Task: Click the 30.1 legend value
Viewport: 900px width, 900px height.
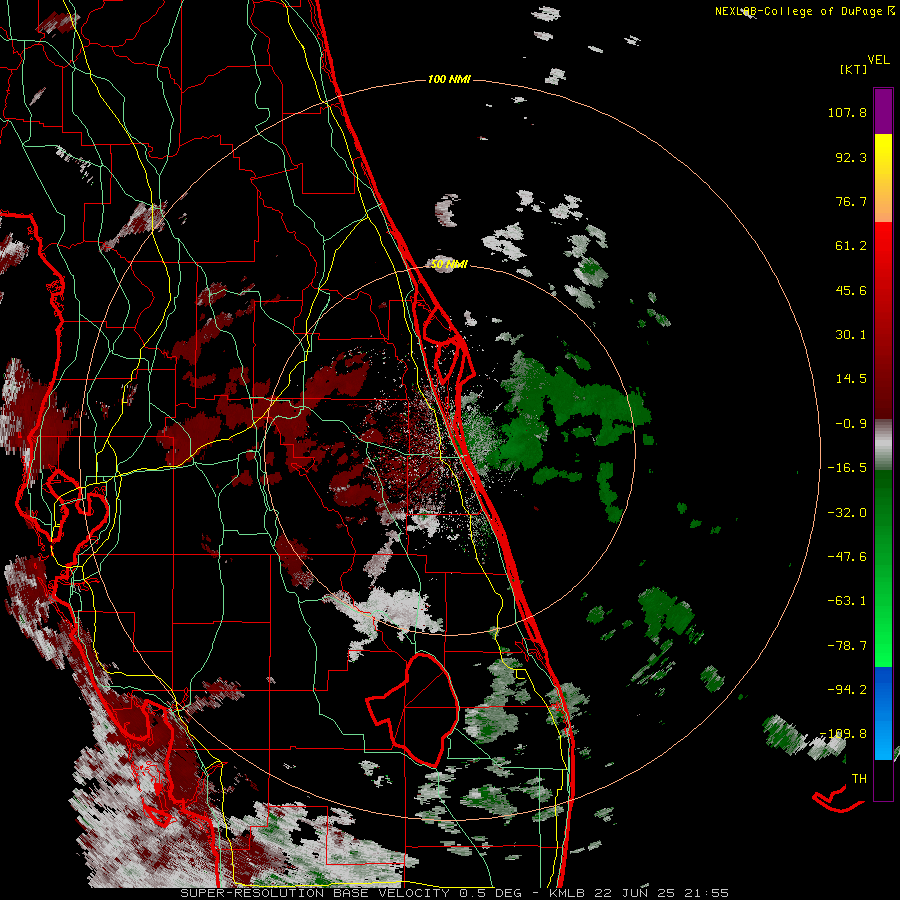Action: click(x=851, y=335)
